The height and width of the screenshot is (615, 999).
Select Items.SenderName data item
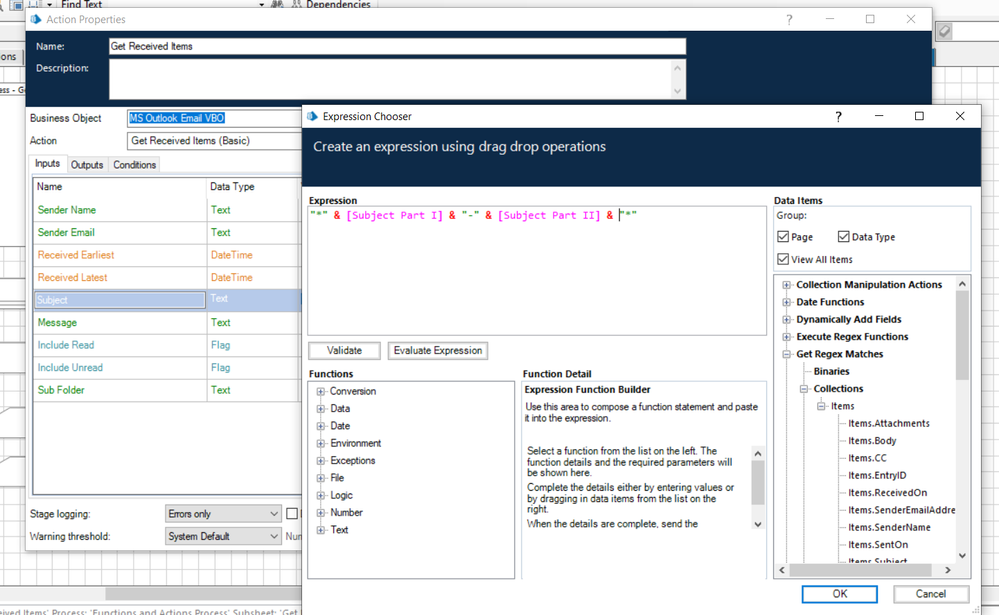coord(889,527)
